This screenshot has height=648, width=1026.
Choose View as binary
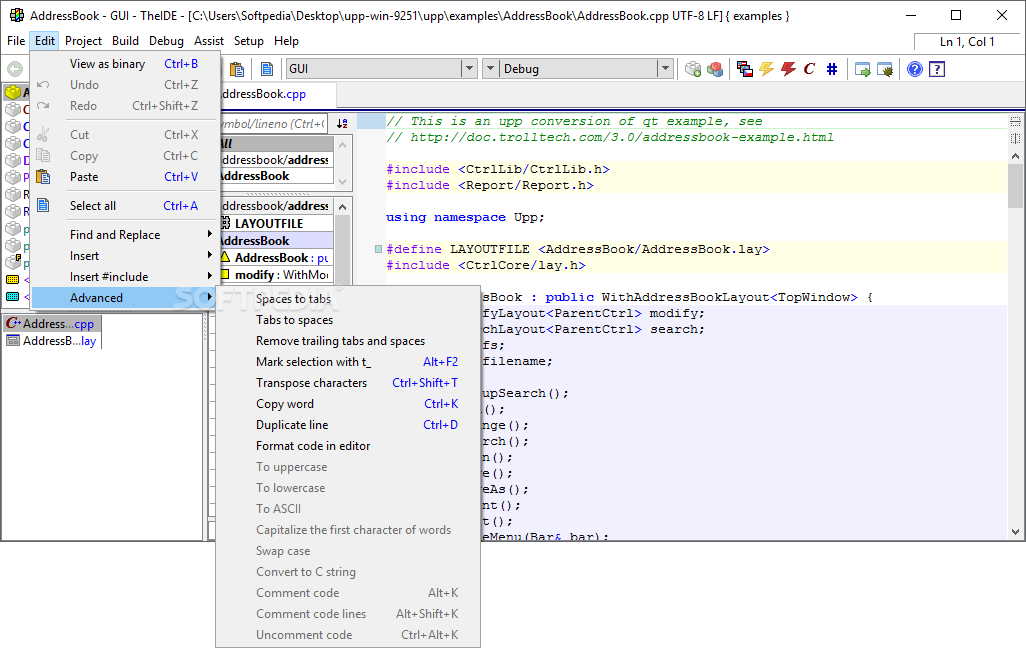[x=125, y=63]
